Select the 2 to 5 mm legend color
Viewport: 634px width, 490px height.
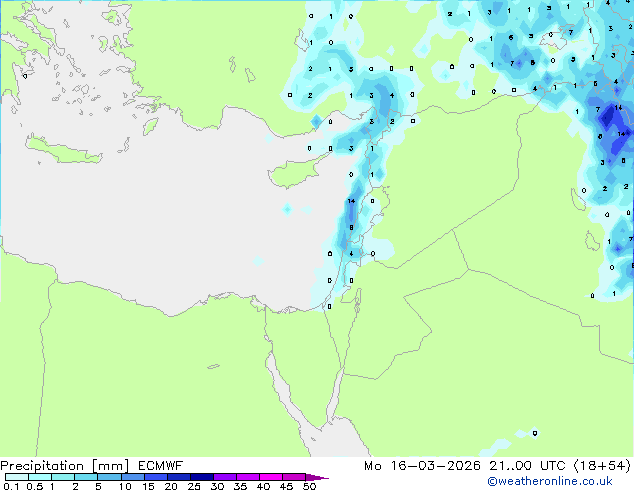pos(86,477)
